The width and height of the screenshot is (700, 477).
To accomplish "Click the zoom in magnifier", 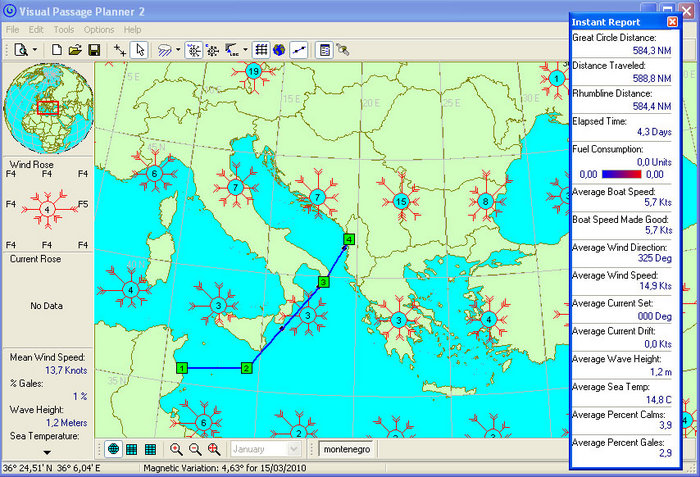I will coord(177,450).
